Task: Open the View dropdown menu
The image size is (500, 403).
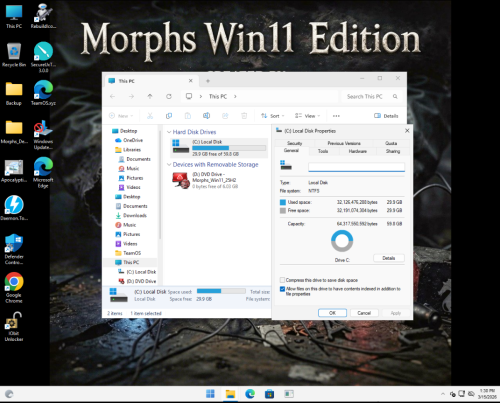Action: (x=307, y=116)
